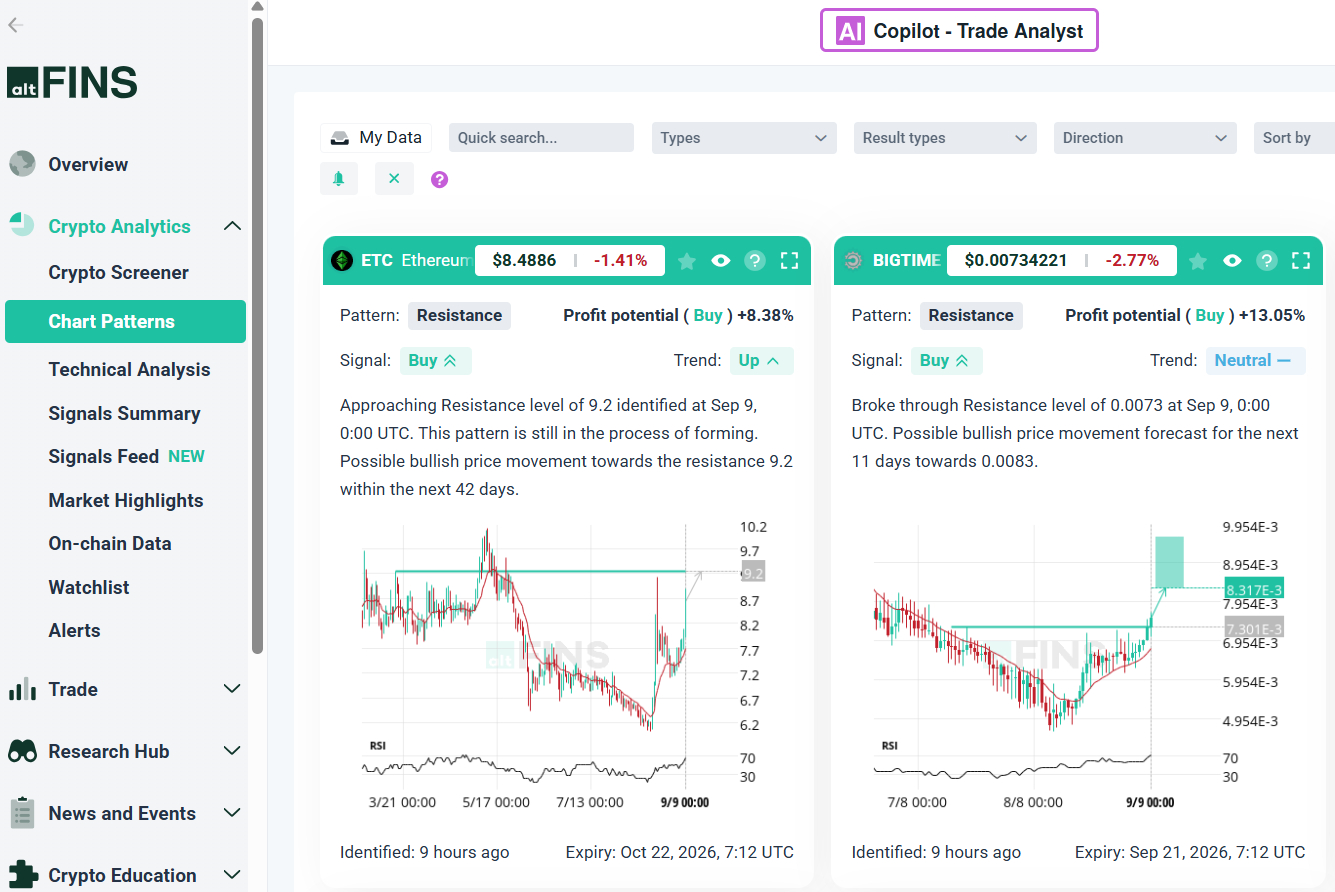
Task: Click help icon on BIGTIME card header
Action: [1267, 261]
